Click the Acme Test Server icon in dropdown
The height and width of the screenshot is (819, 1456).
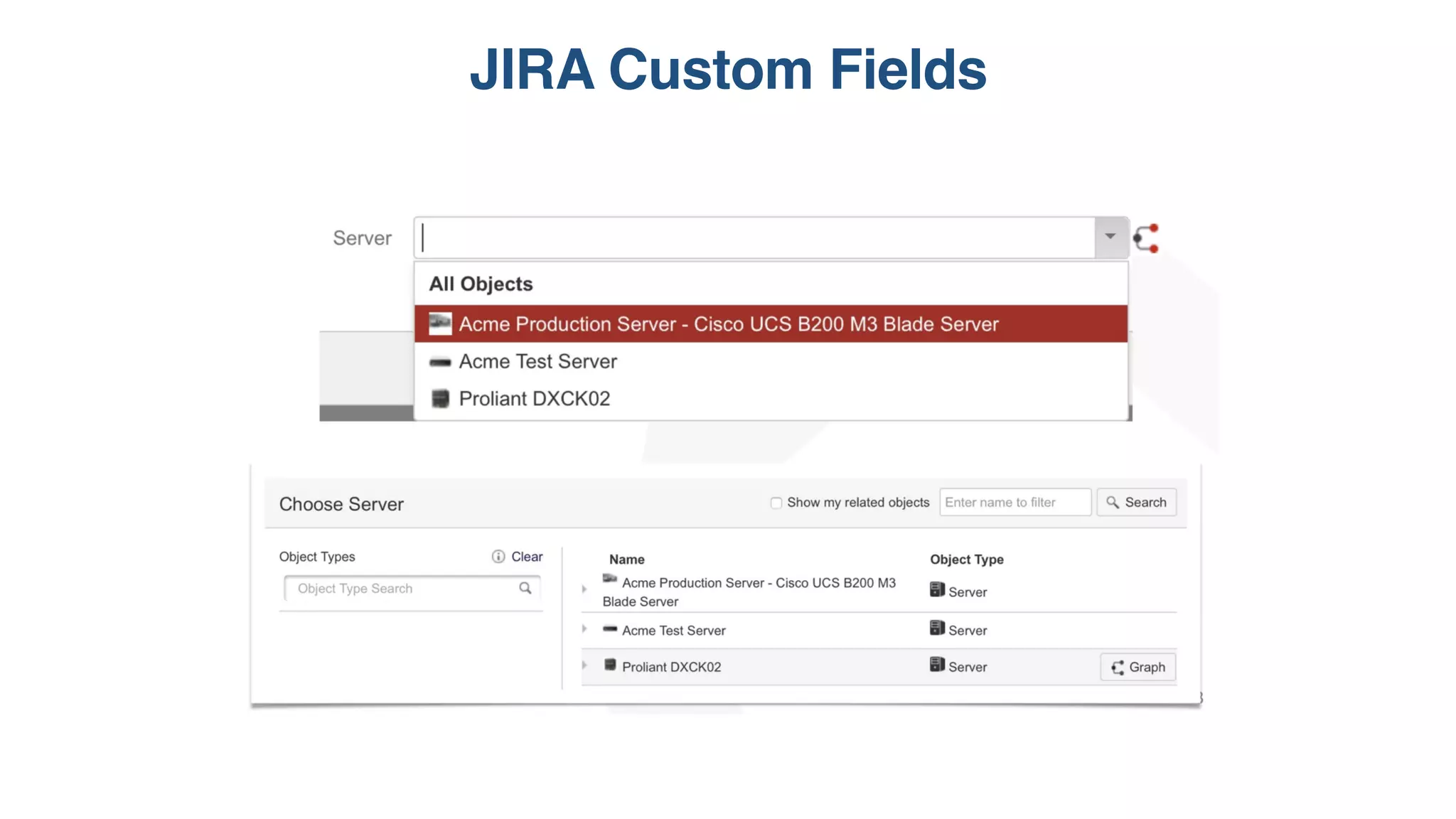[440, 363]
